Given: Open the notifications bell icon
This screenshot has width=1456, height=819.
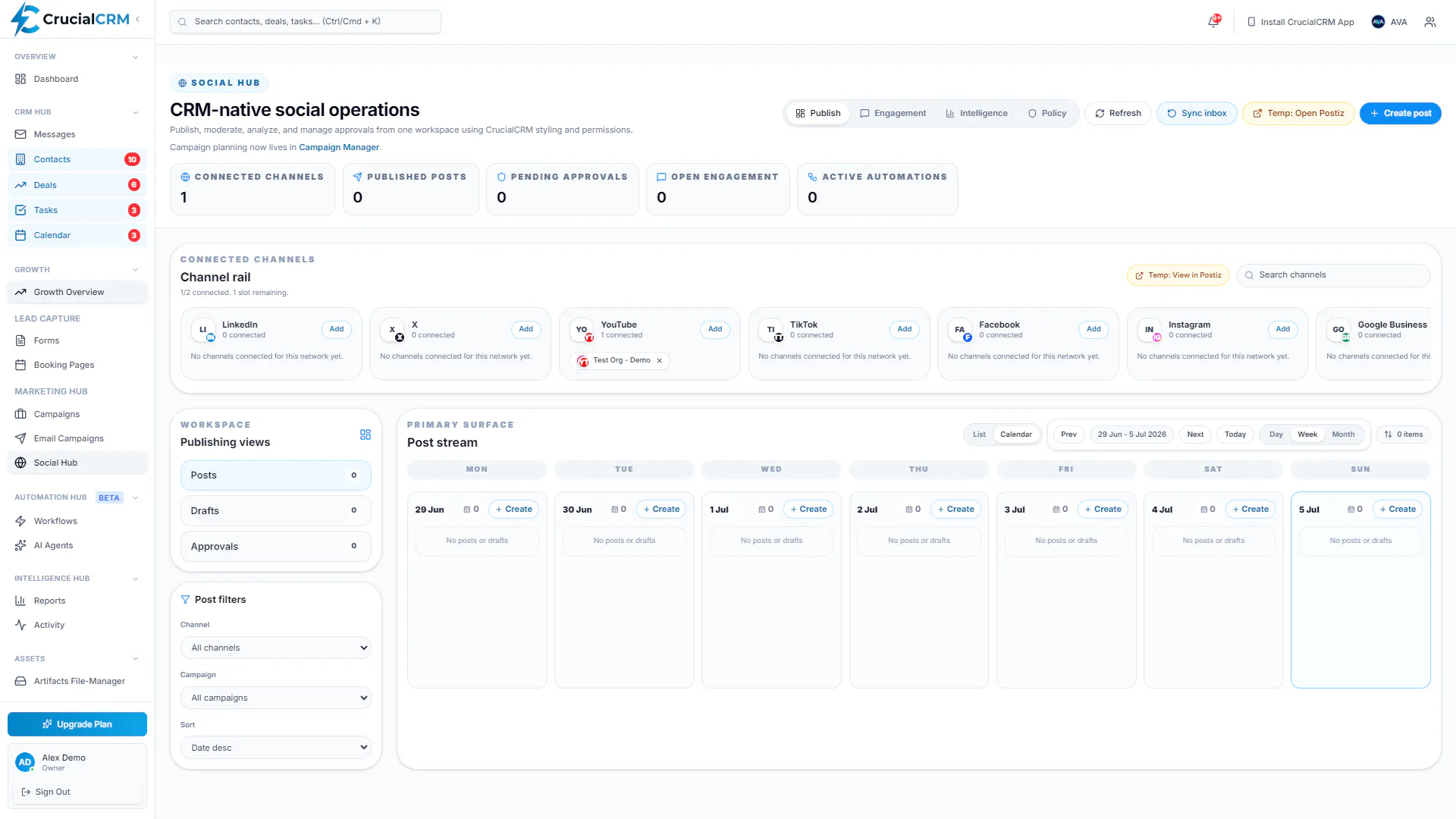Looking at the screenshot, I should click(x=1213, y=22).
